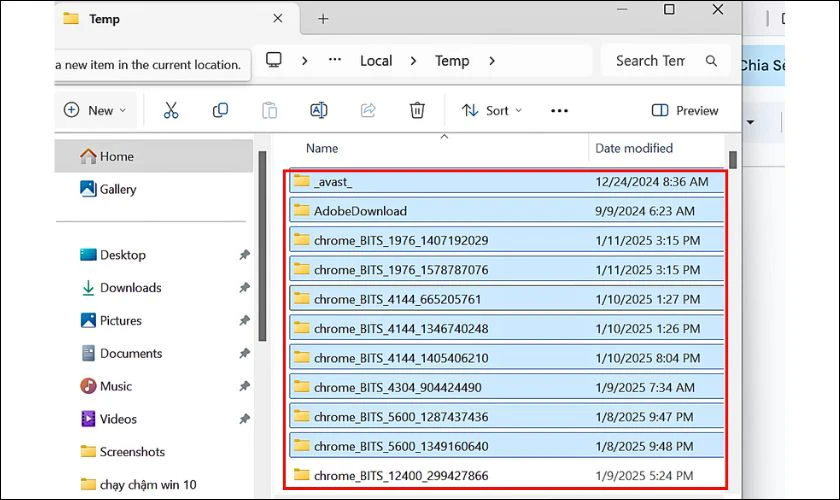Screen dimensions: 840x500
Task: Click the Share icon in toolbar
Action: (368, 110)
